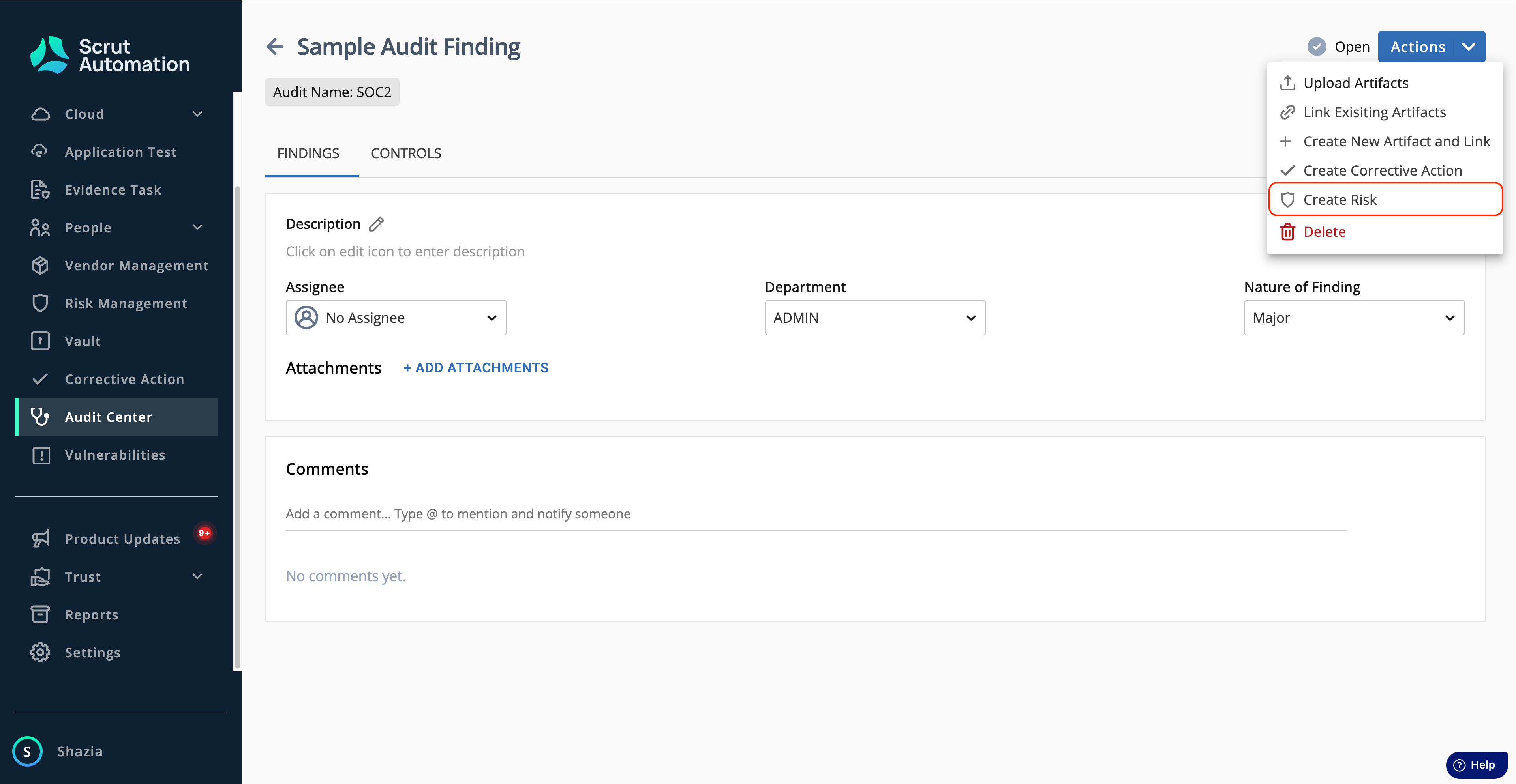Click the 'Click on edit icon to enter description' text
Screen dimensions: 1516x784
[405, 252]
